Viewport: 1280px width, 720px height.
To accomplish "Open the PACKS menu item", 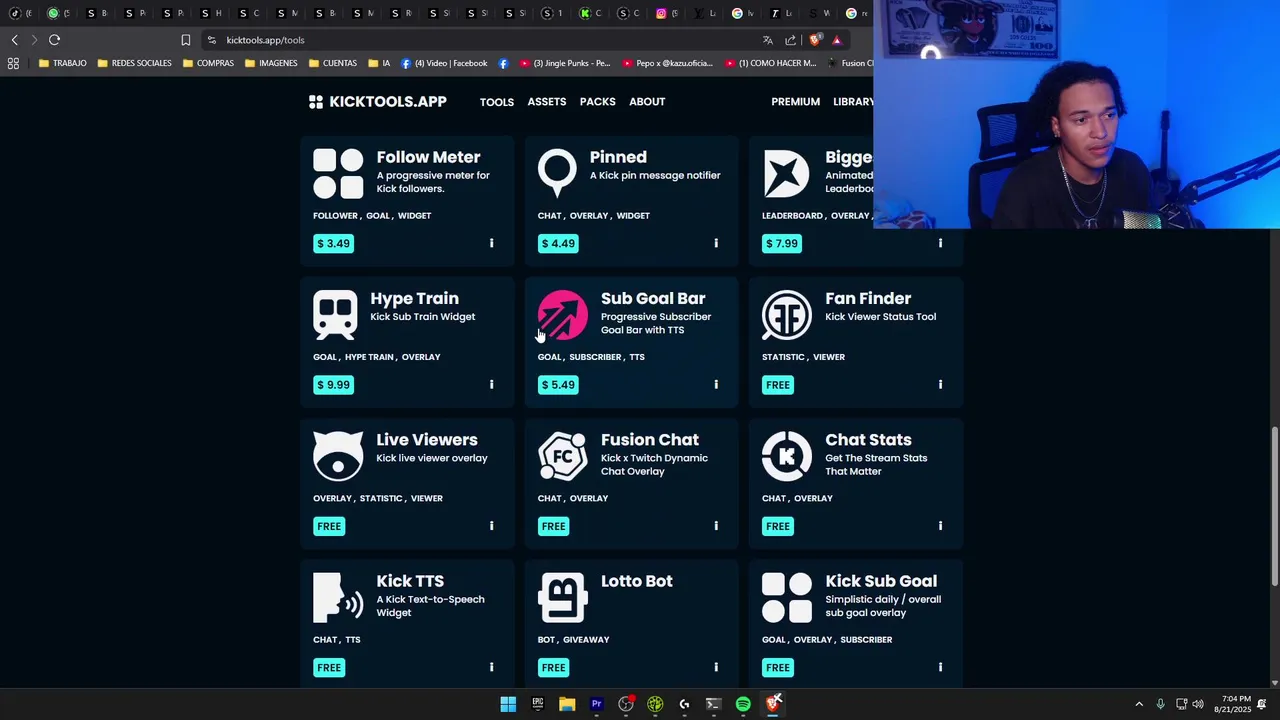I will [597, 102].
